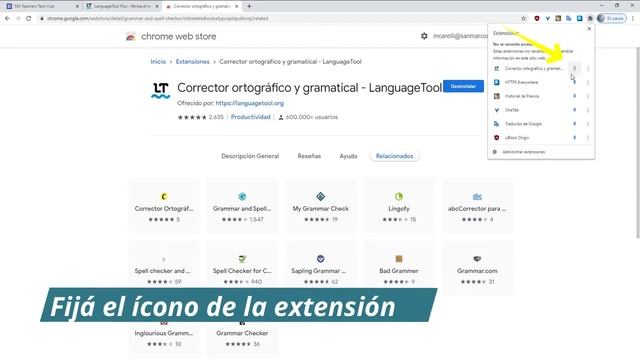Click Administrar extensiones
The width and height of the screenshot is (640, 360).
pyautogui.click(x=523, y=152)
